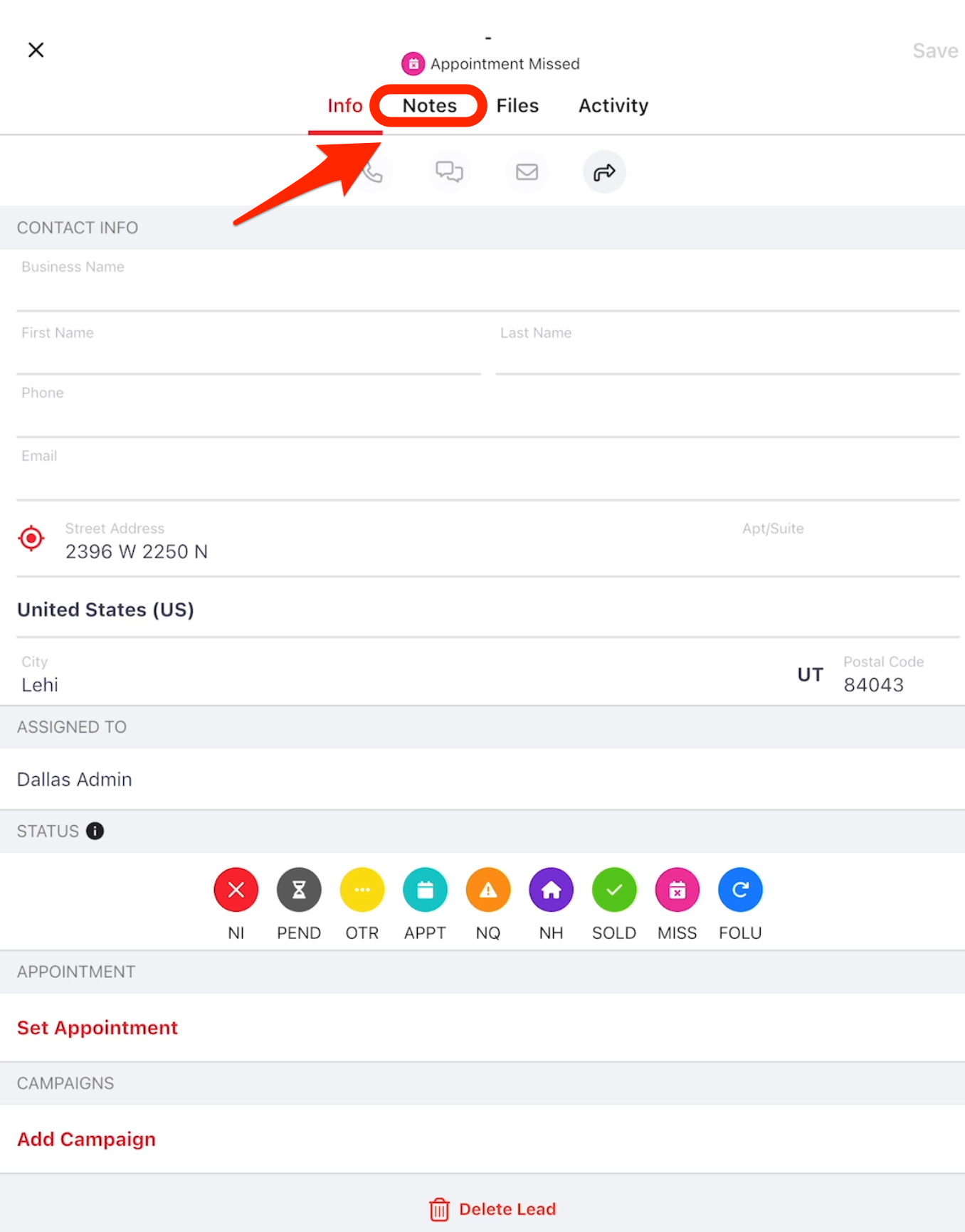
Task: Choose the SOLD status circle
Action: [x=613, y=890]
